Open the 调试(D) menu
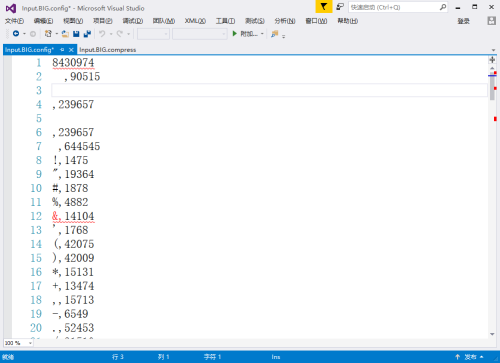This screenshot has width=500, height=363. (133, 21)
